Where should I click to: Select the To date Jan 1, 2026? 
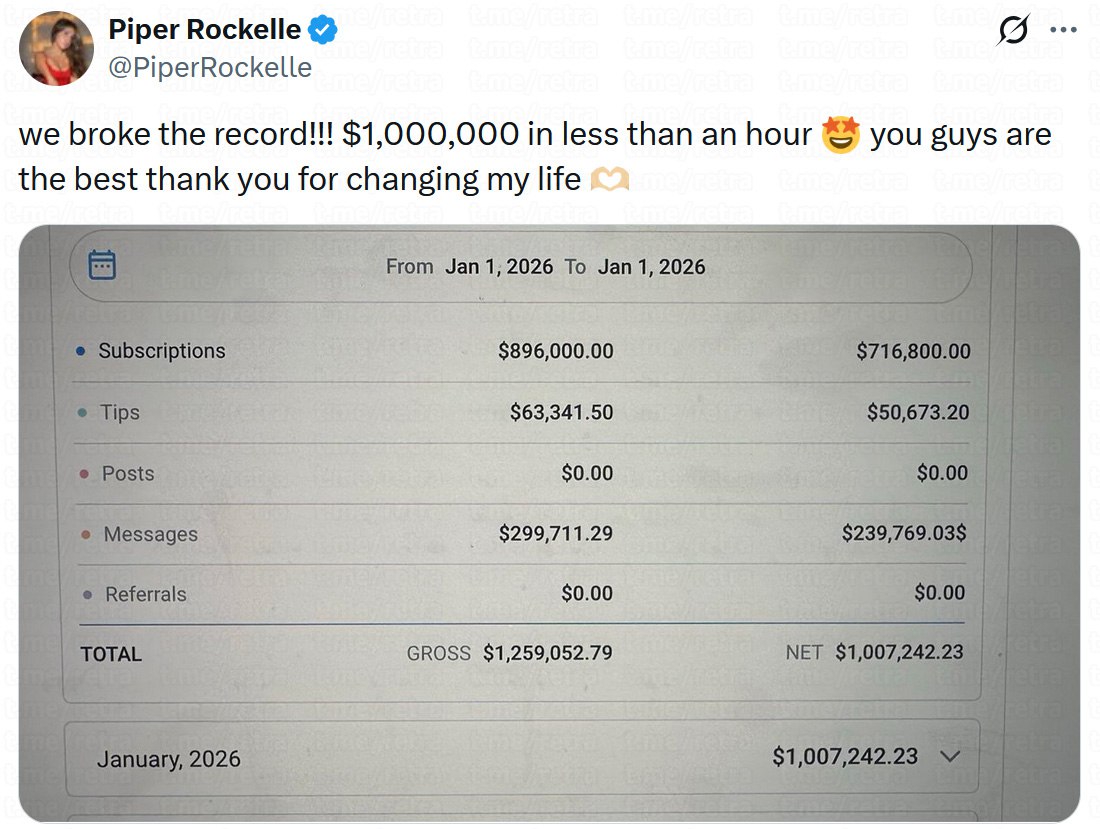pos(651,267)
